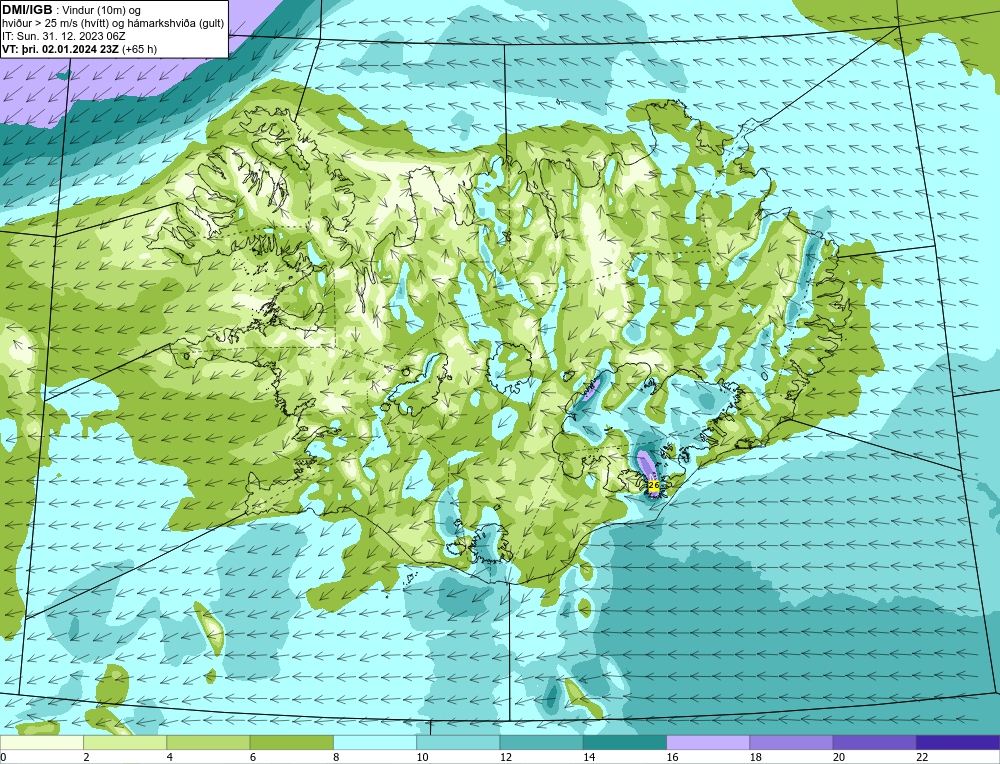The width and height of the screenshot is (1000, 764).
Task: Click the medium green 4–6 m/s legend swatch
Action: point(209,743)
